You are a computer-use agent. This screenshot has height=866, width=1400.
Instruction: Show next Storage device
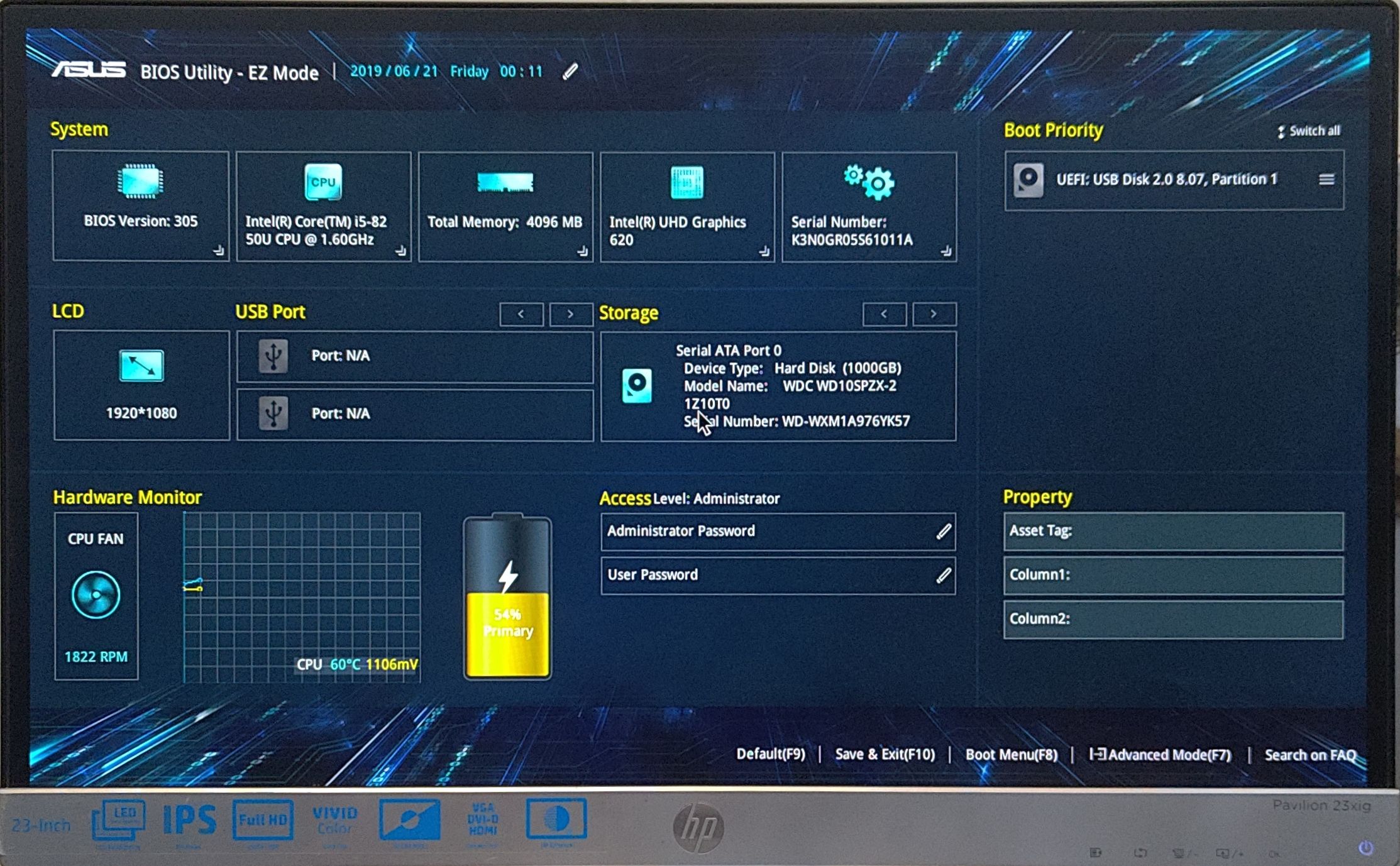coord(934,314)
